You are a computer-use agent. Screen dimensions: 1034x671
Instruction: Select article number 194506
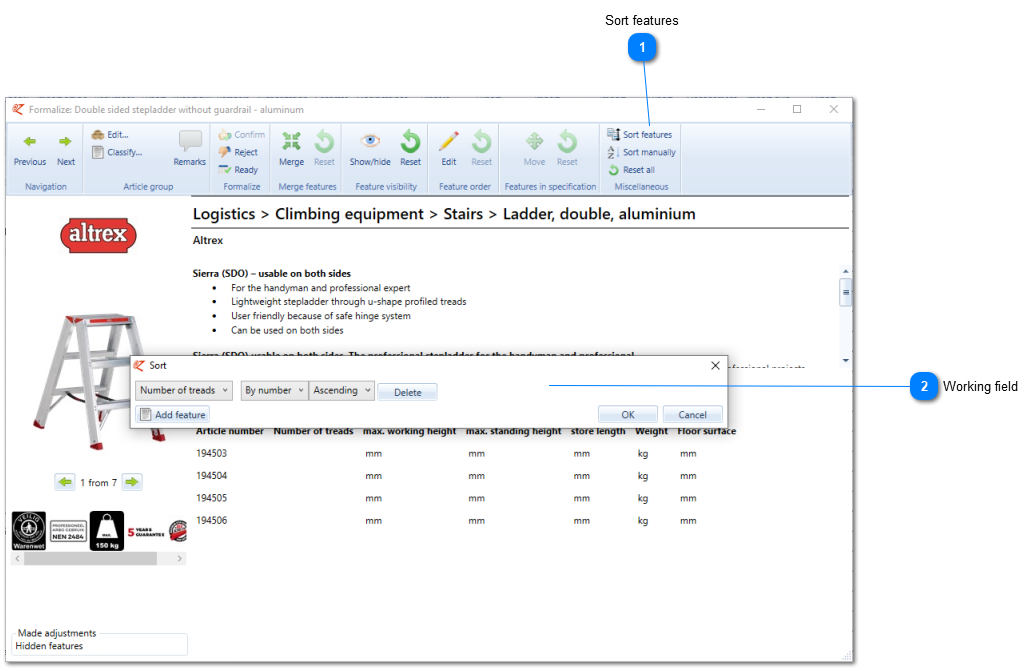tap(211, 521)
